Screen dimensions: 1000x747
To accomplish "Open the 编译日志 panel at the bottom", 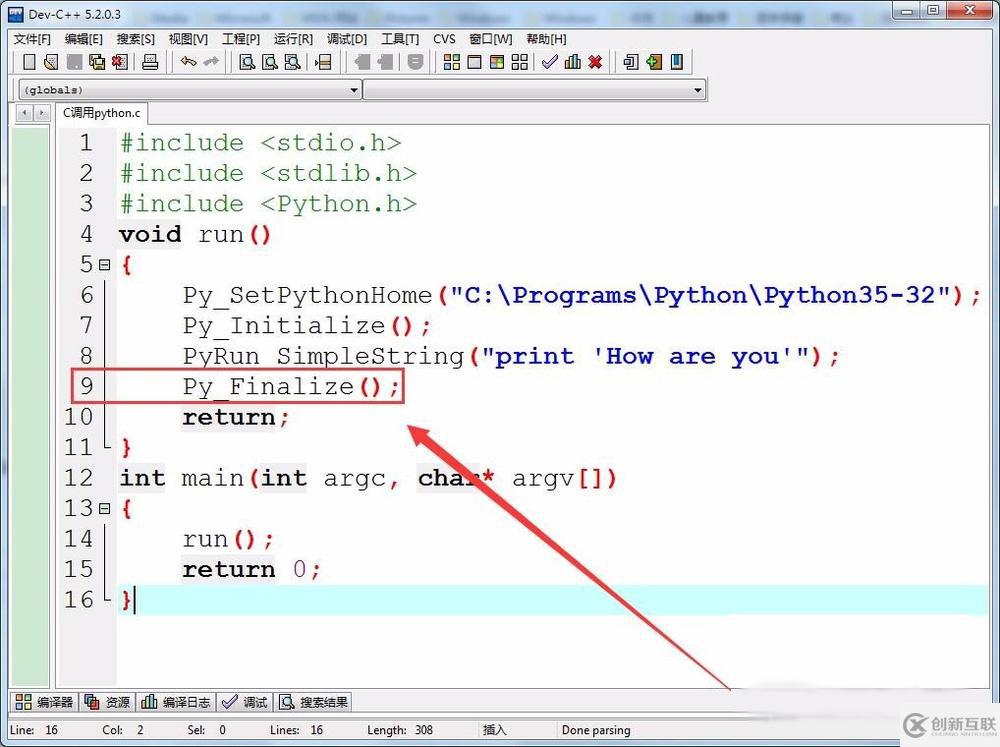I will point(175,701).
